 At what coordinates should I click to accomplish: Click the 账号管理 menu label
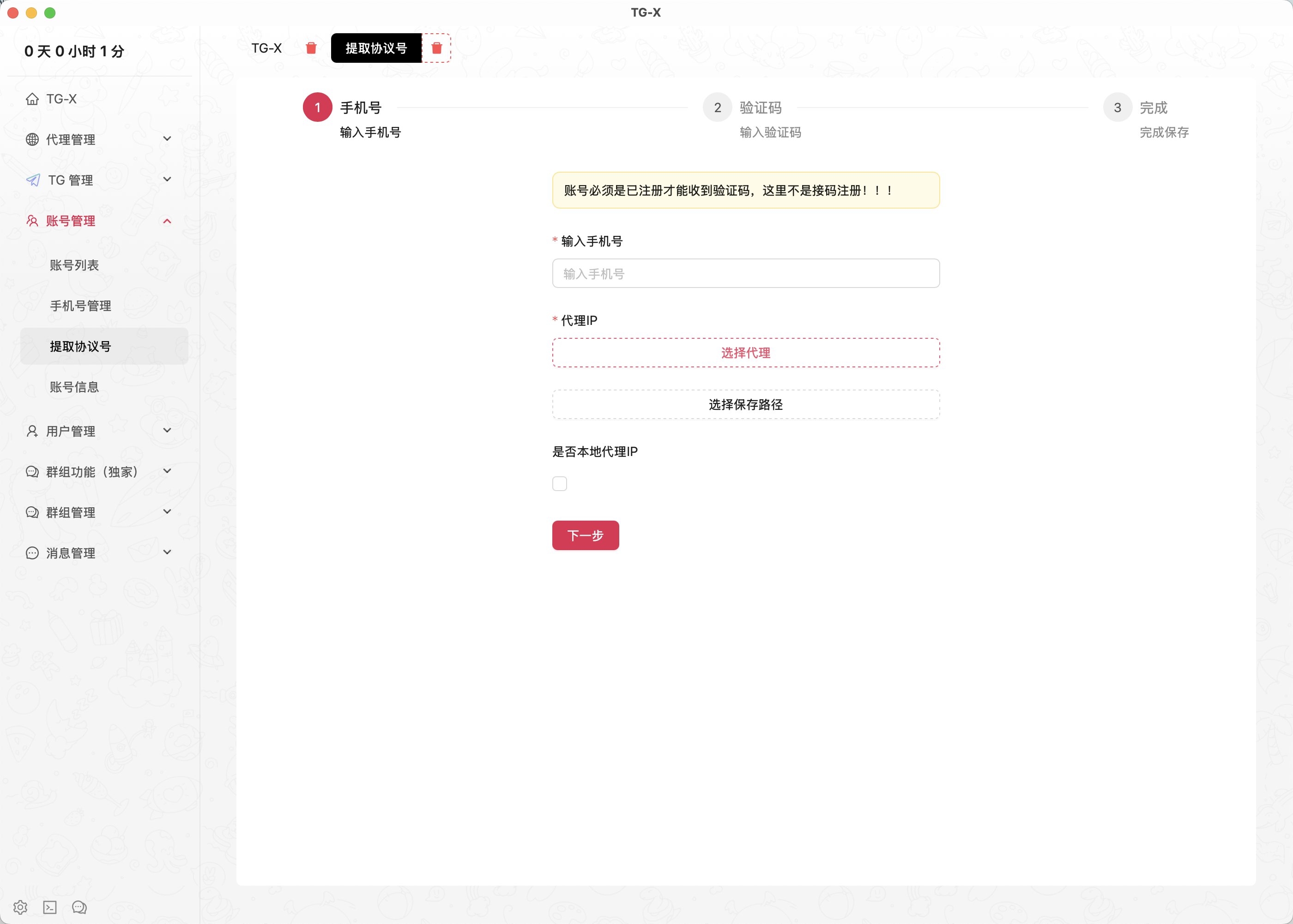point(71,221)
